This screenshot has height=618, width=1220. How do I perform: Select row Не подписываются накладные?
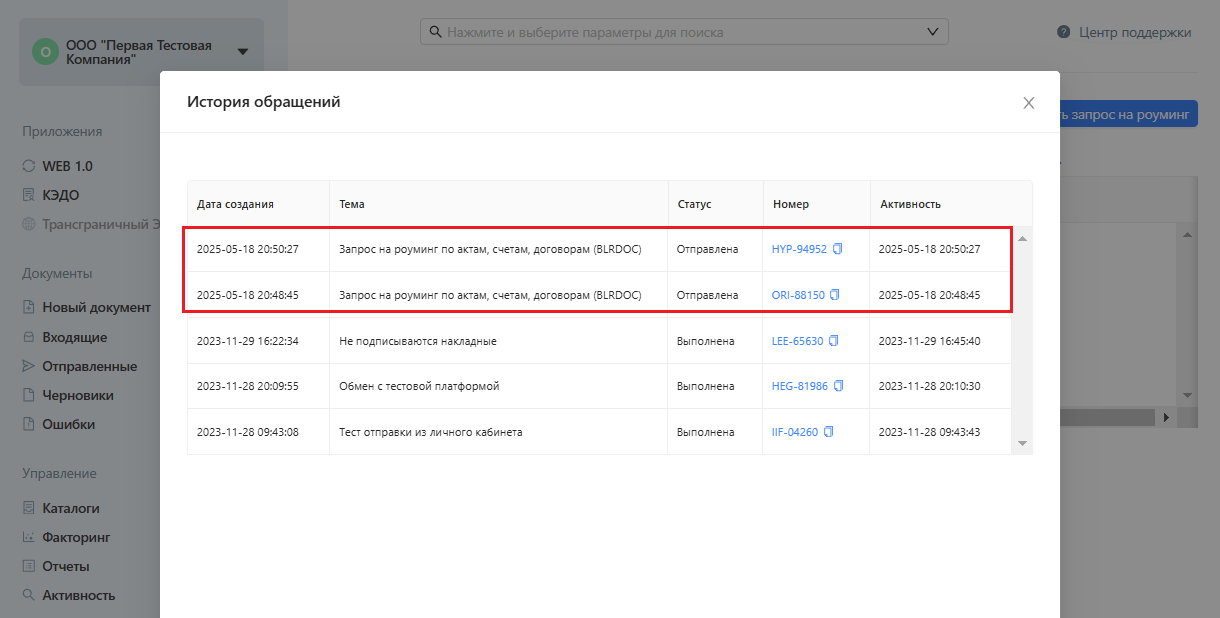coord(600,341)
